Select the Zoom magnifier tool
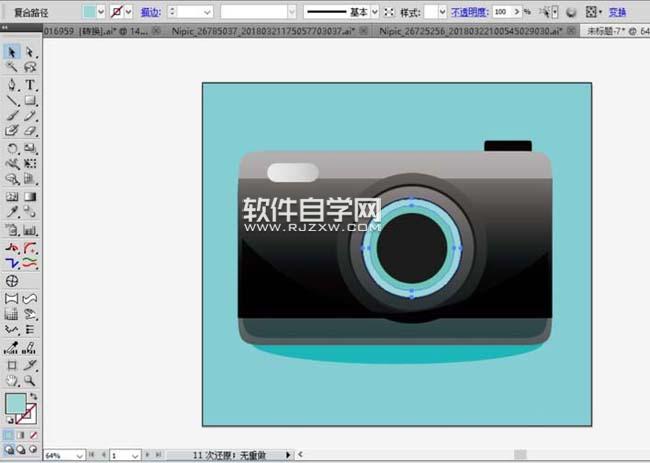 (x=29, y=381)
